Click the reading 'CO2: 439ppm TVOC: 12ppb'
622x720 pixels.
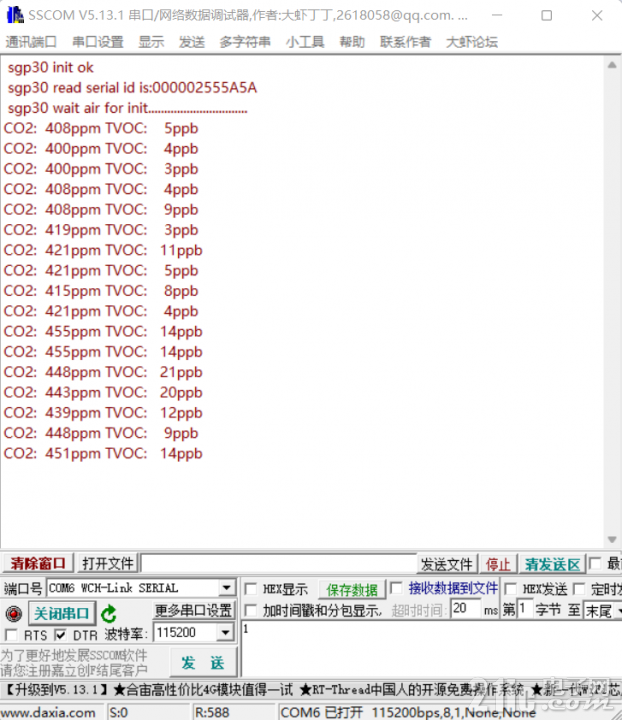[x=103, y=412]
